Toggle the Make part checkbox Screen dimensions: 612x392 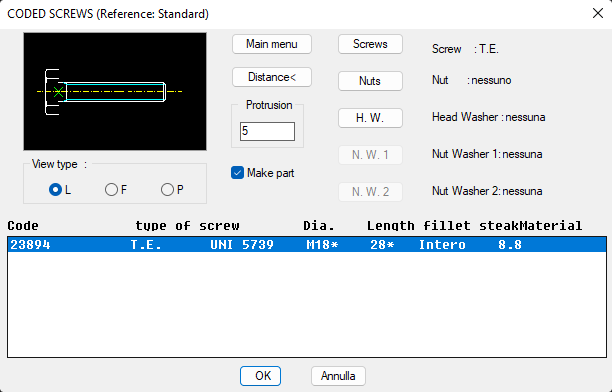pyautogui.click(x=237, y=173)
